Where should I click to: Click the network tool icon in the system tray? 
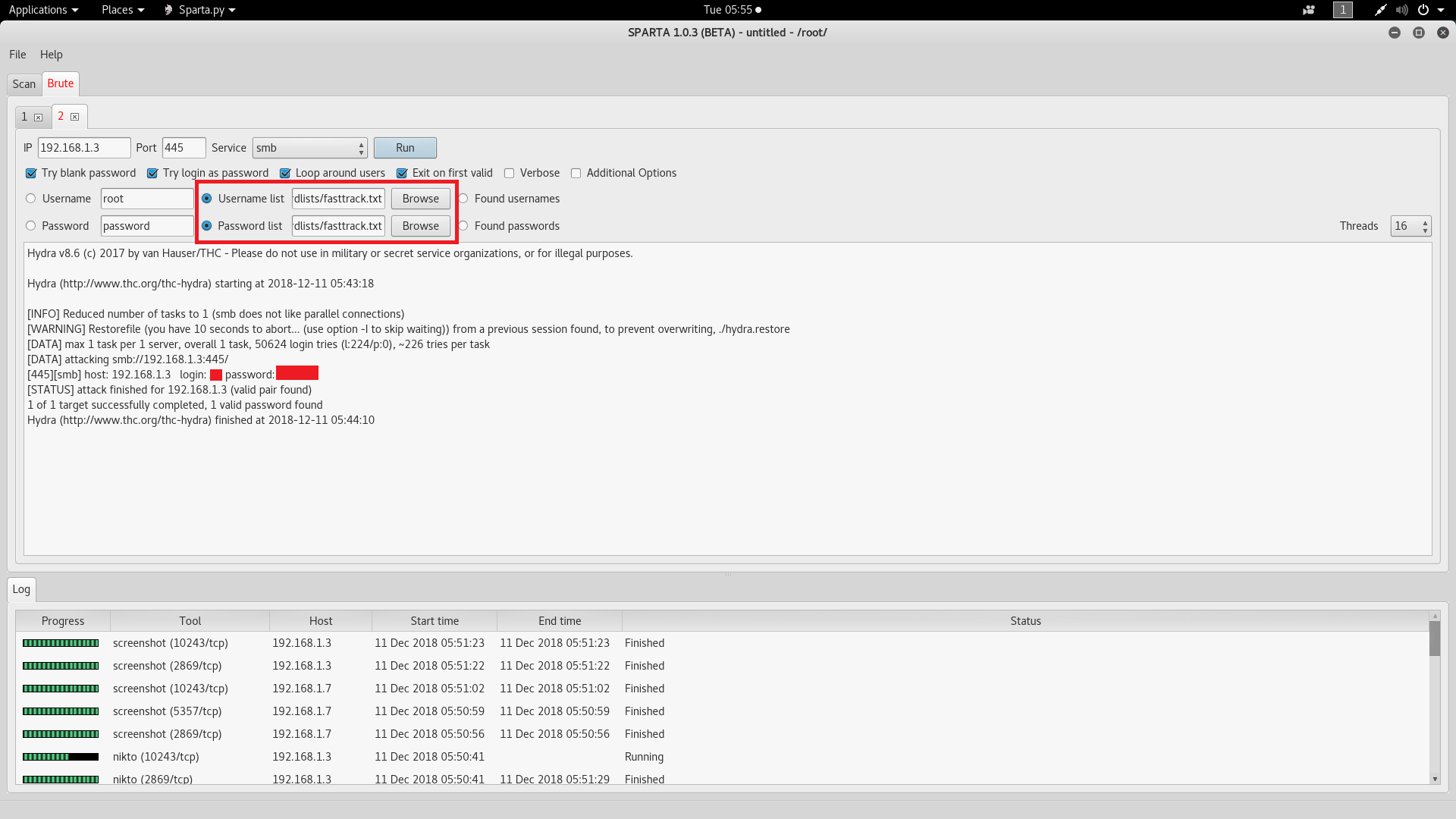[x=1380, y=10]
